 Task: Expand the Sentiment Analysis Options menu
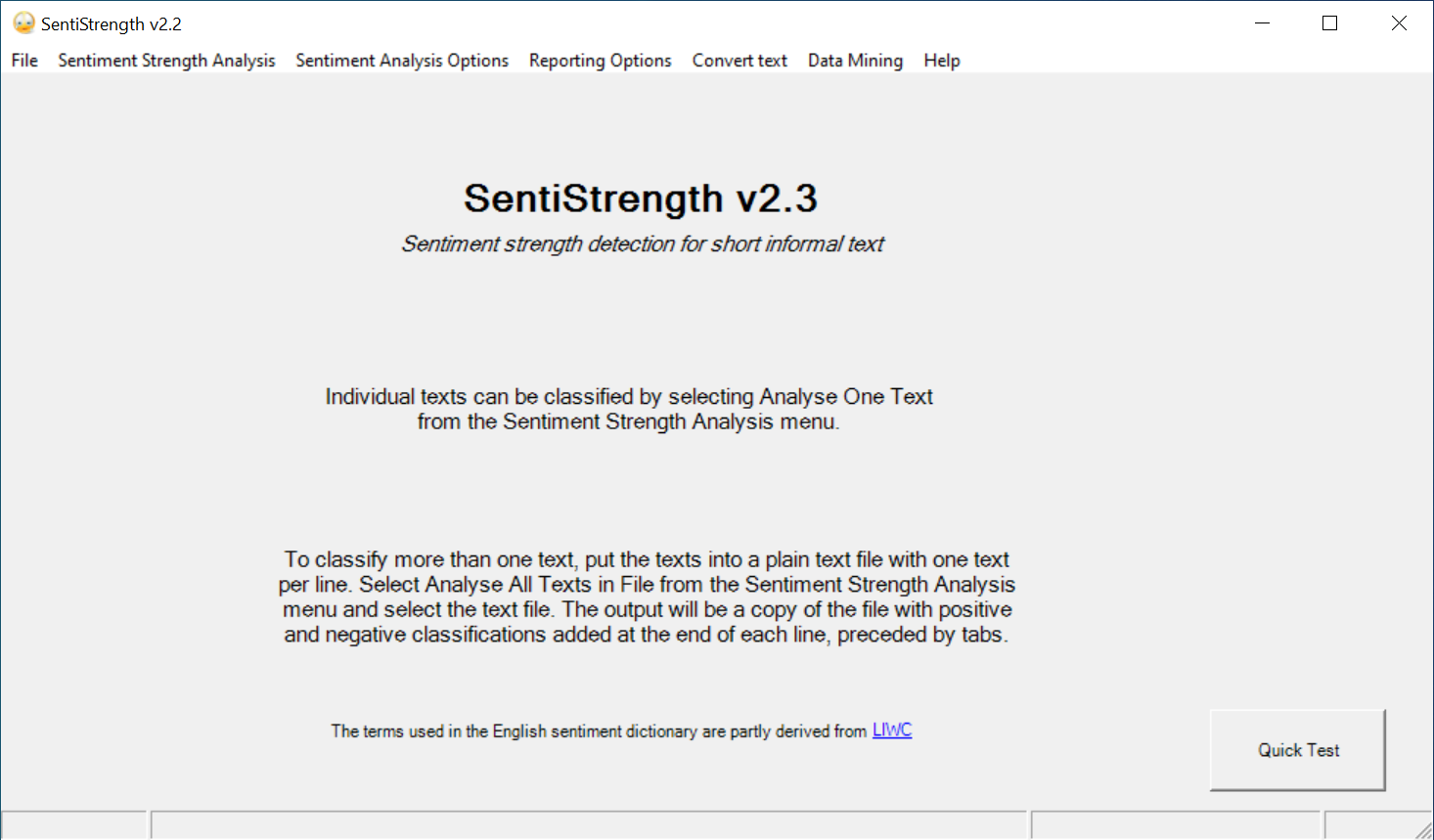[402, 61]
